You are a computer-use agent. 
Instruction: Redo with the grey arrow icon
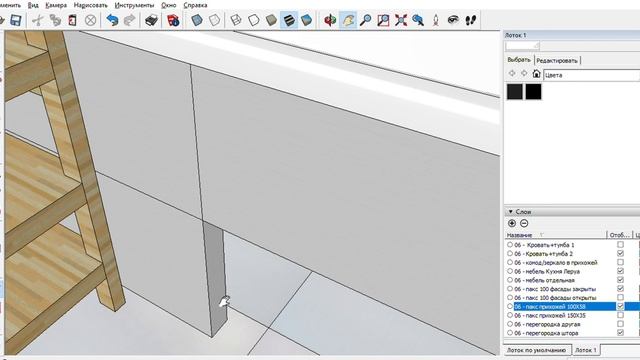[x=129, y=20]
